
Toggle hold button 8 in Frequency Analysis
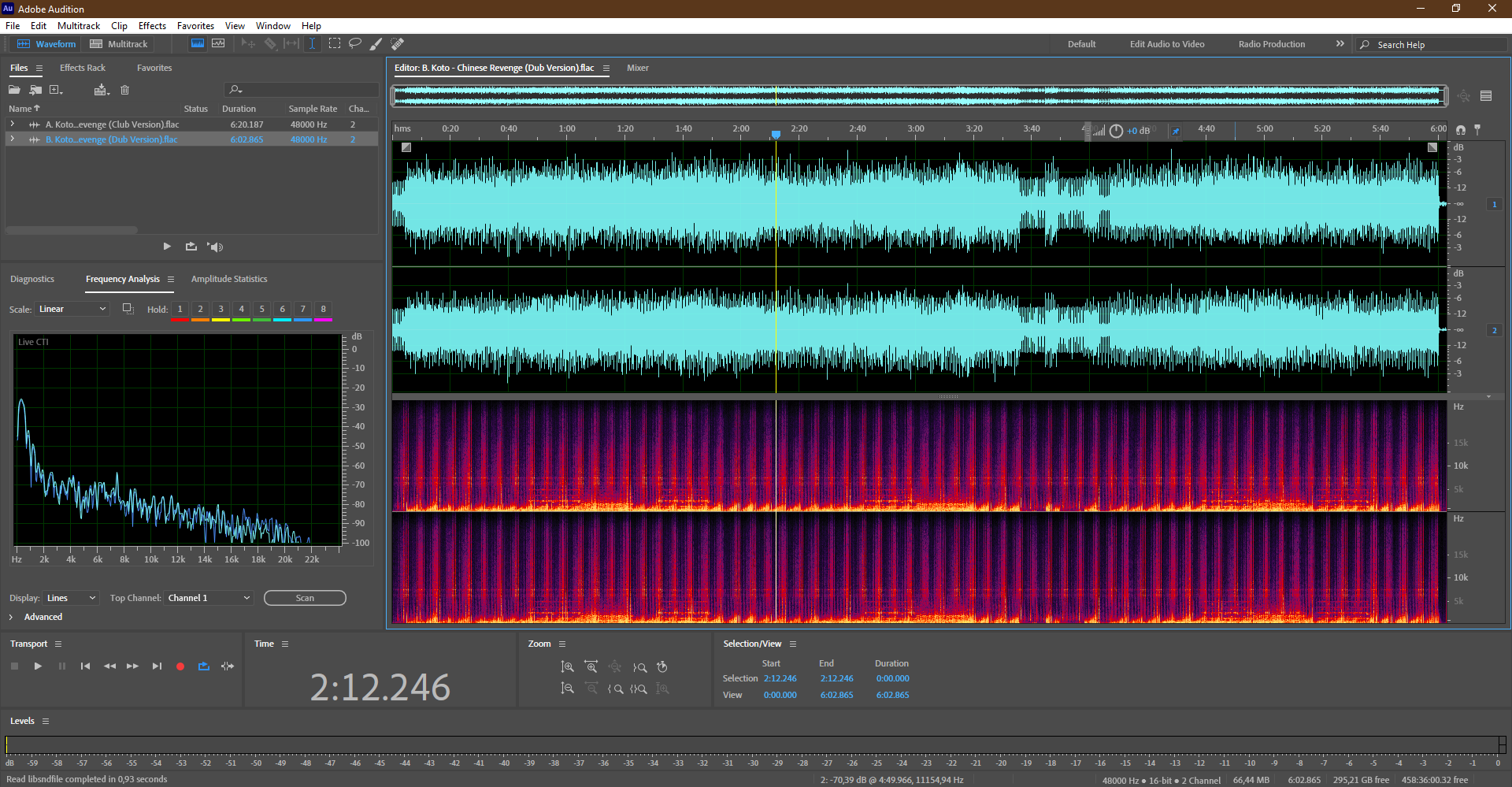coord(324,310)
